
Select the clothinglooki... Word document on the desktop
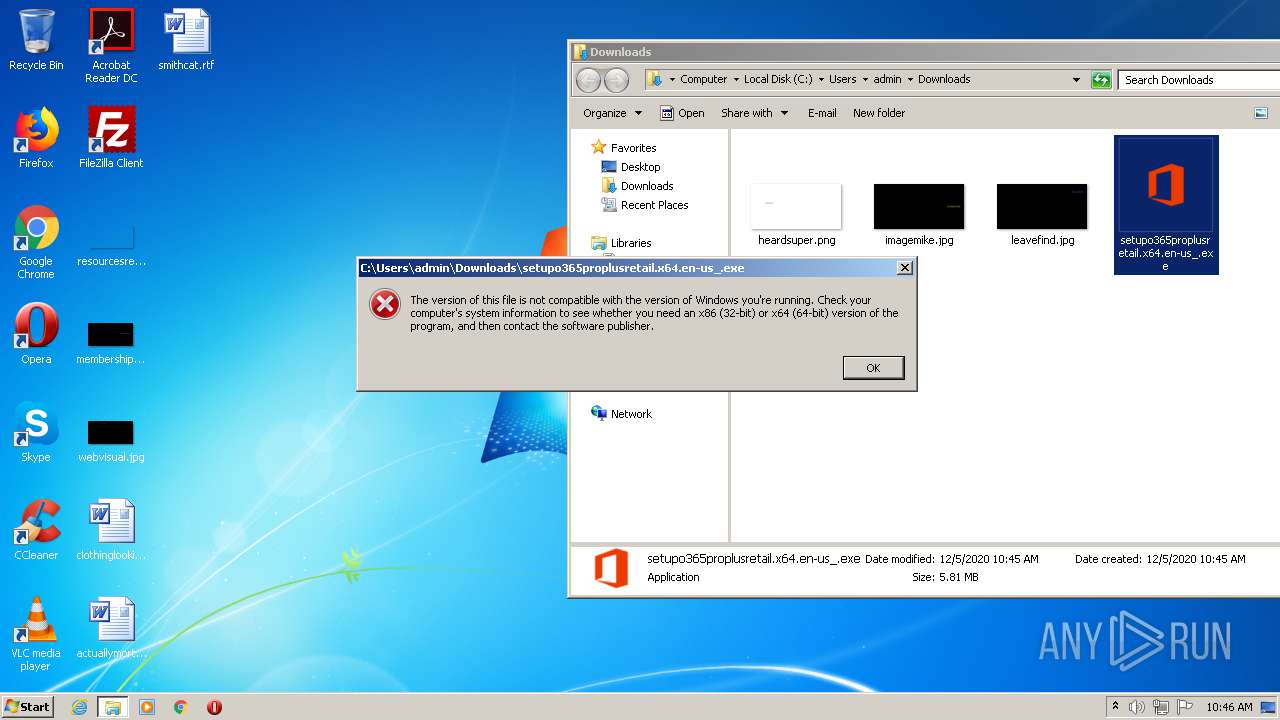click(111, 530)
